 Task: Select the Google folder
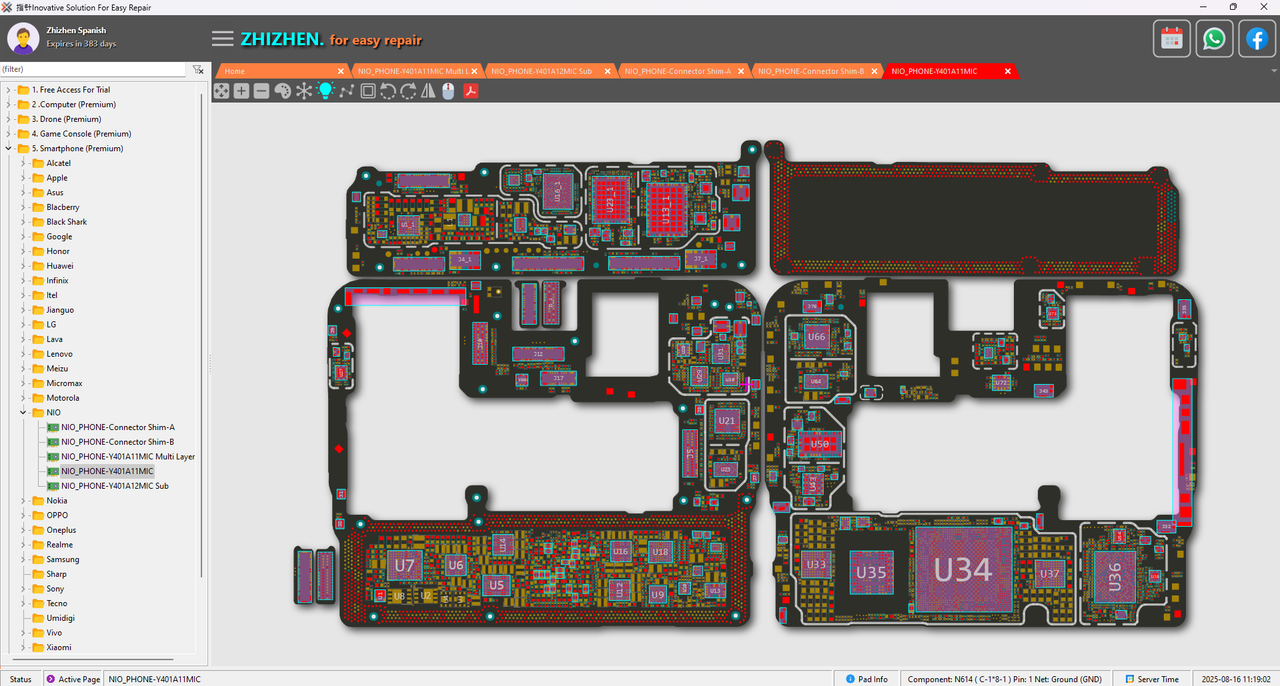pyautogui.click(x=59, y=237)
